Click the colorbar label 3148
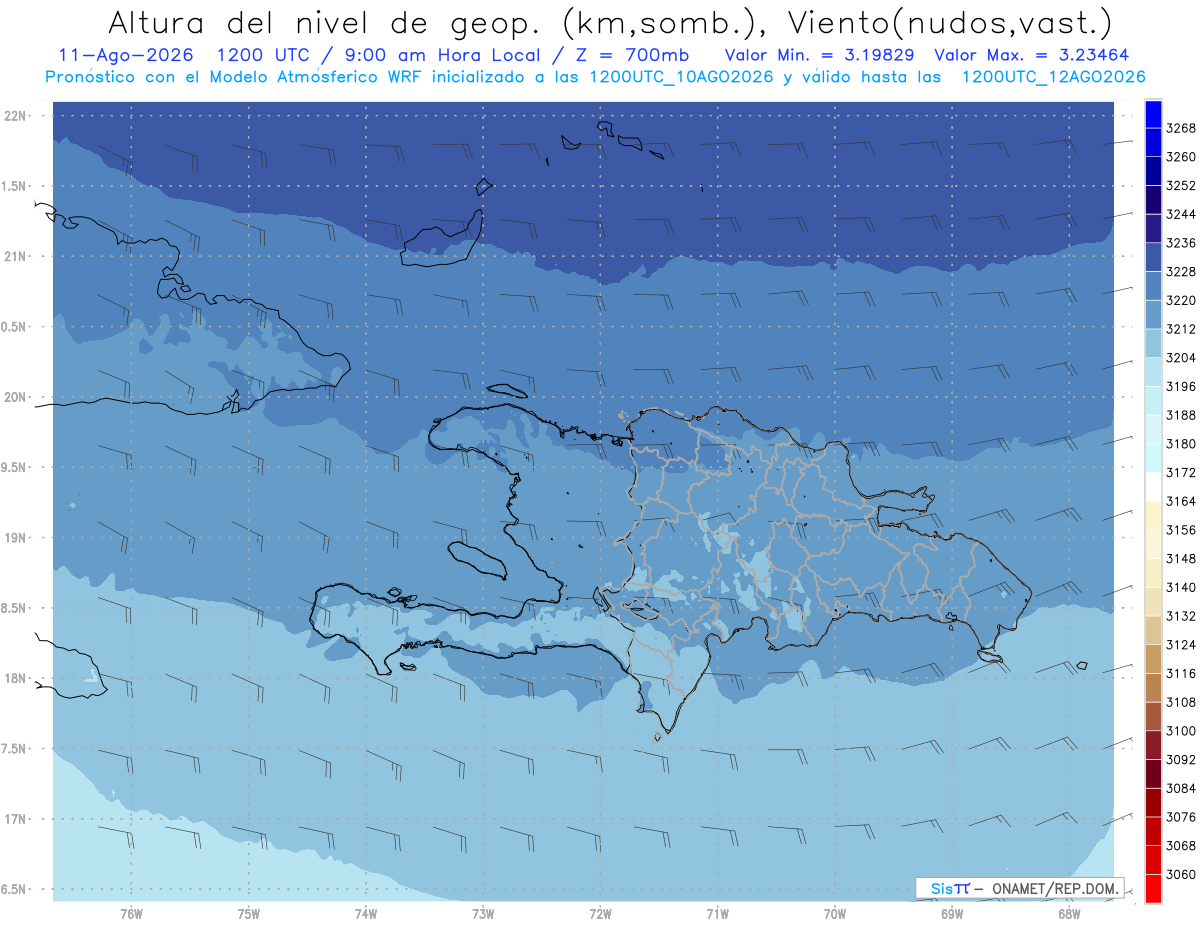Screen dimensions: 1200x927 tap(1181, 559)
